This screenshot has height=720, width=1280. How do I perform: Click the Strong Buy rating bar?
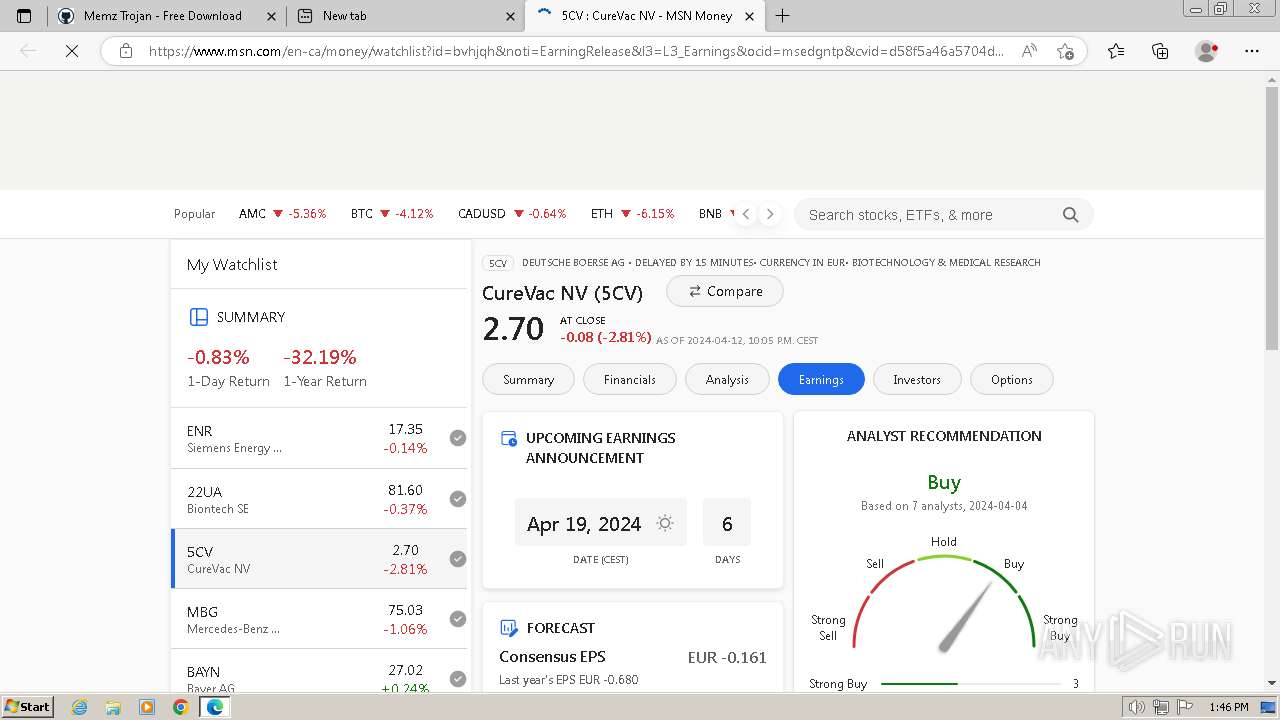click(969, 684)
